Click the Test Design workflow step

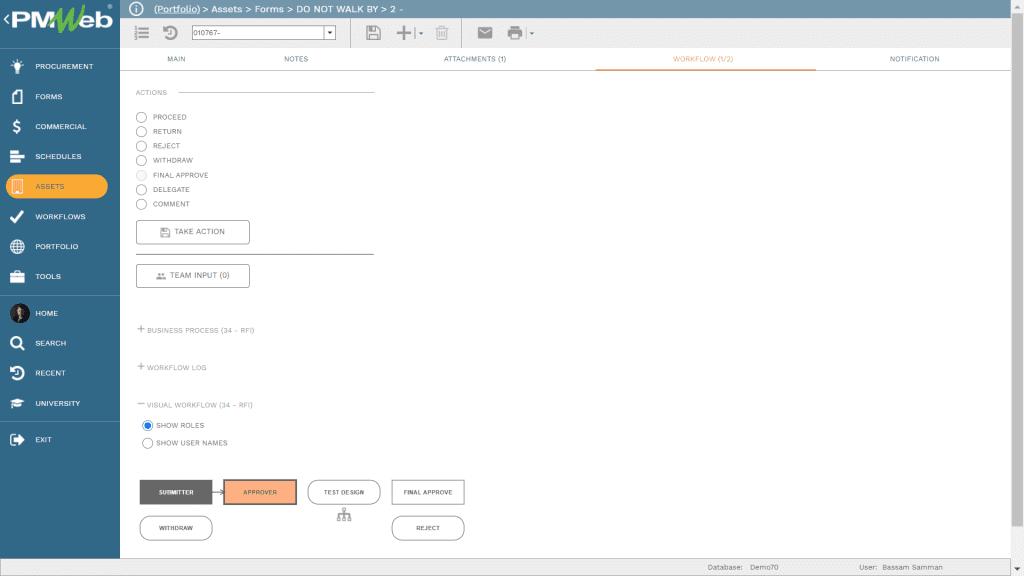[x=344, y=492]
